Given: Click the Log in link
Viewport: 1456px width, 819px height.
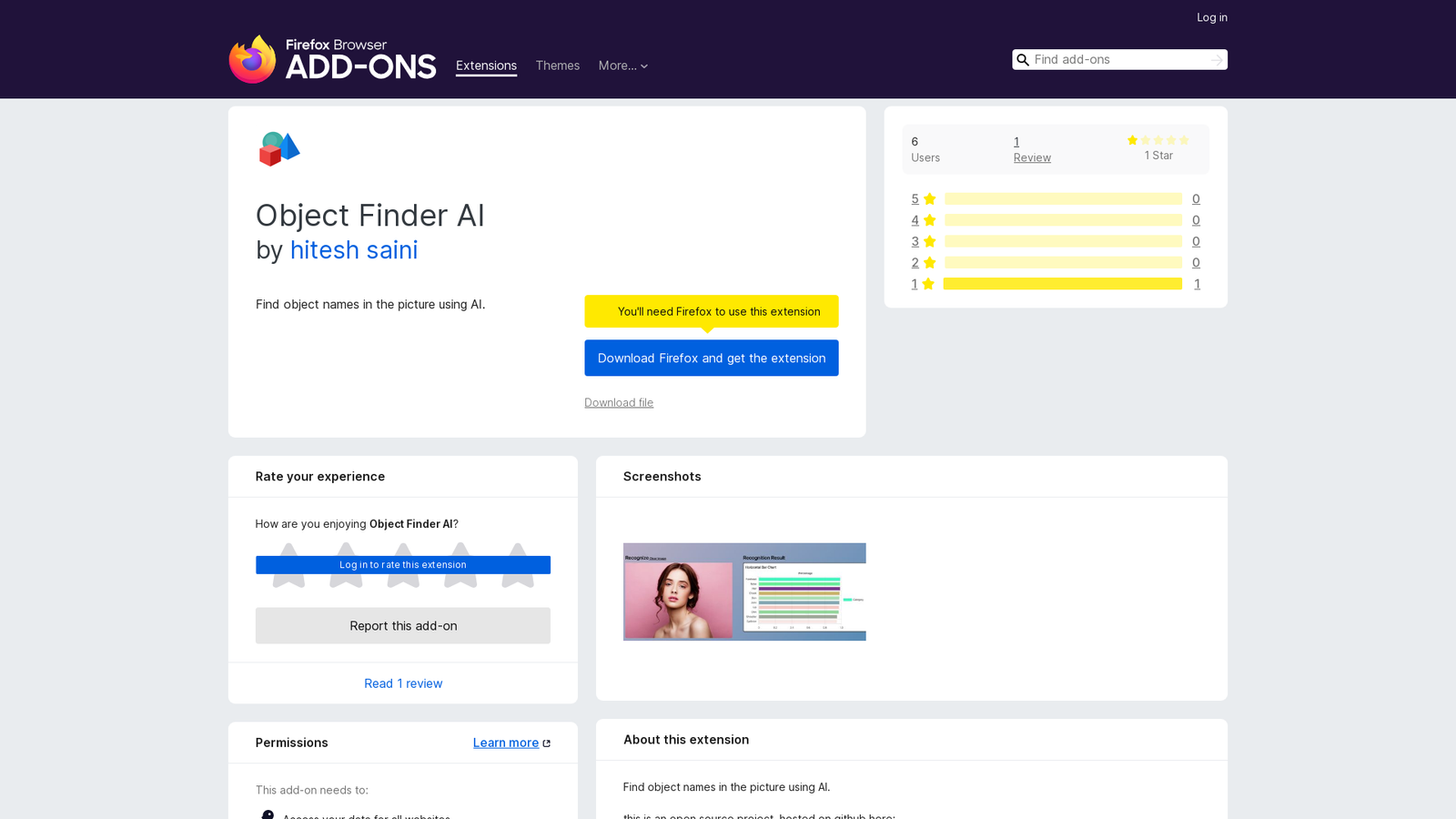Looking at the screenshot, I should coord(1211,17).
